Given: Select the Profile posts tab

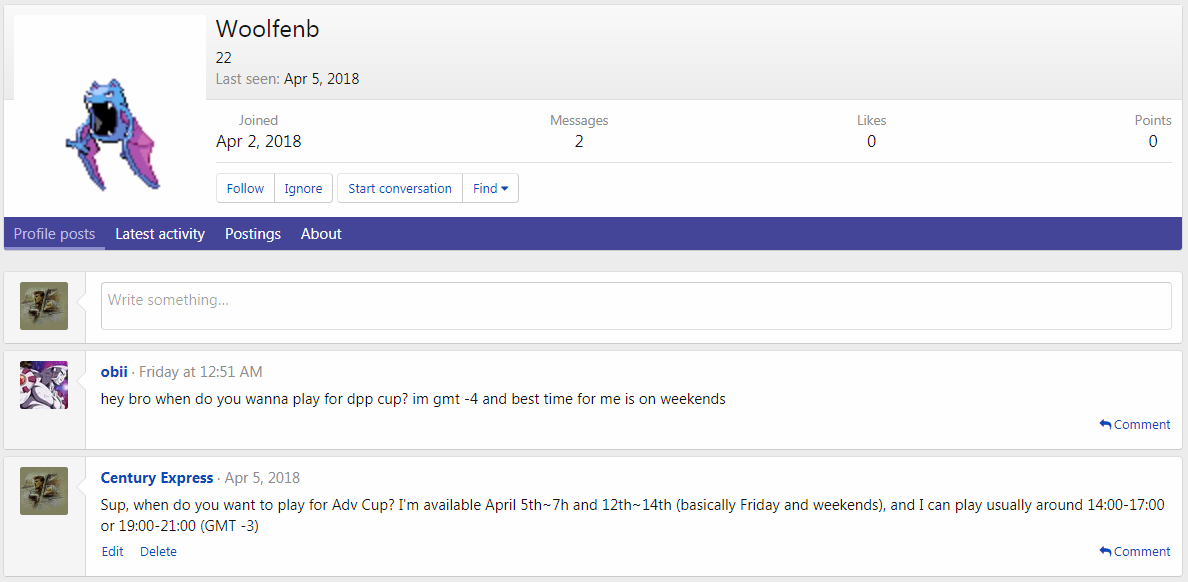Looking at the screenshot, I should pos(55,234).
